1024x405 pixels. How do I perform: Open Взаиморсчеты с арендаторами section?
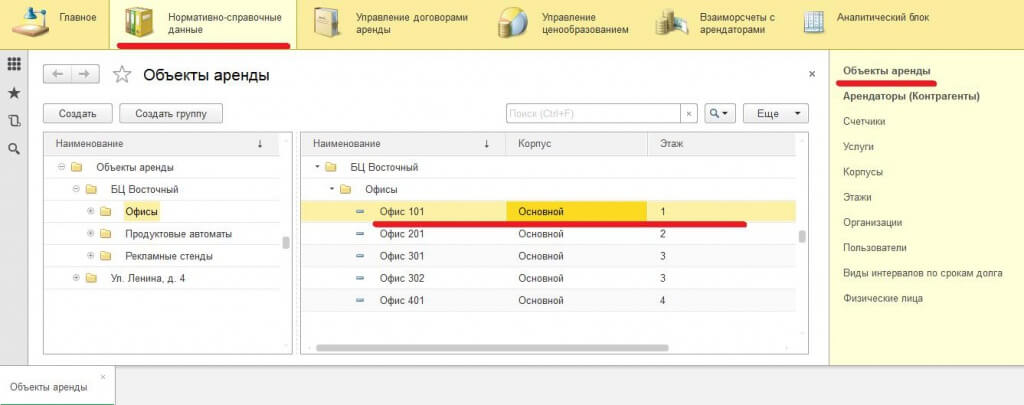tap(737, 24)
